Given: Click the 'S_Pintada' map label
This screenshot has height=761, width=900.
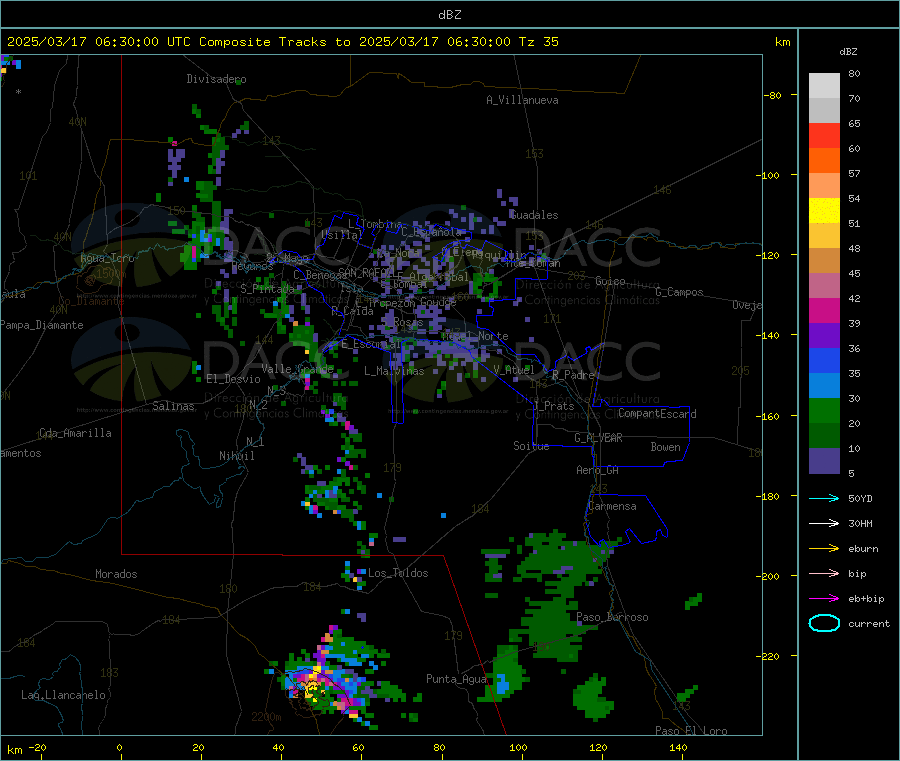Looking at the screenshot, I should tap(267, 289).
